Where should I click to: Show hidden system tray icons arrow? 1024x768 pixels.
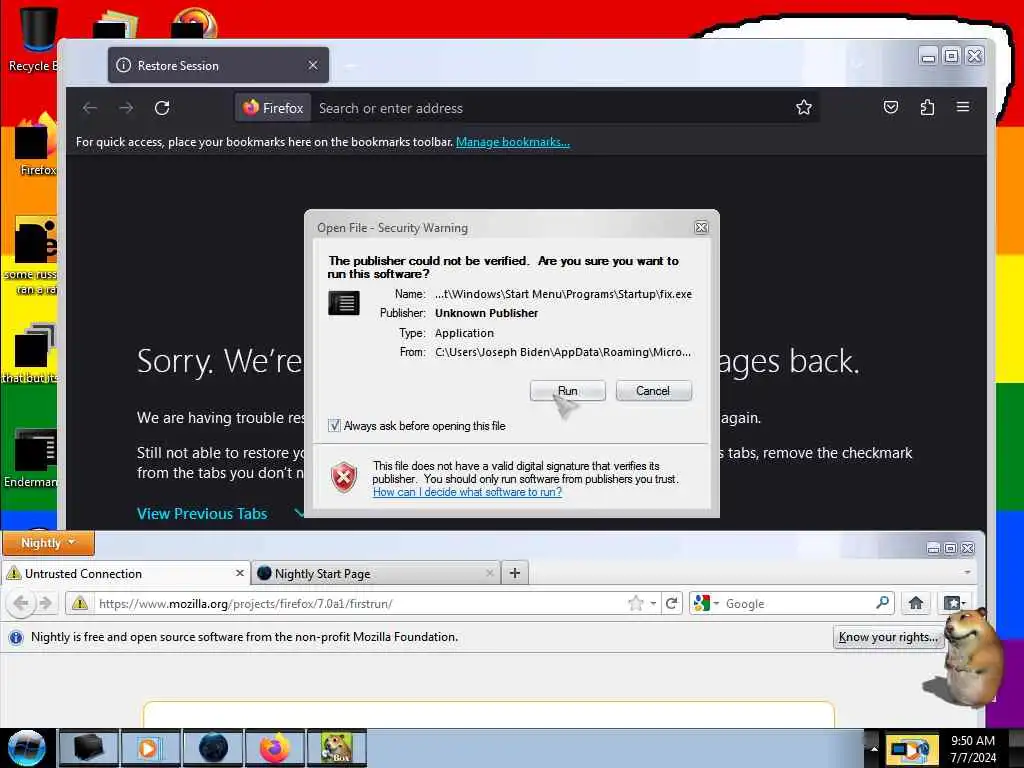click(x=874, y=748)
